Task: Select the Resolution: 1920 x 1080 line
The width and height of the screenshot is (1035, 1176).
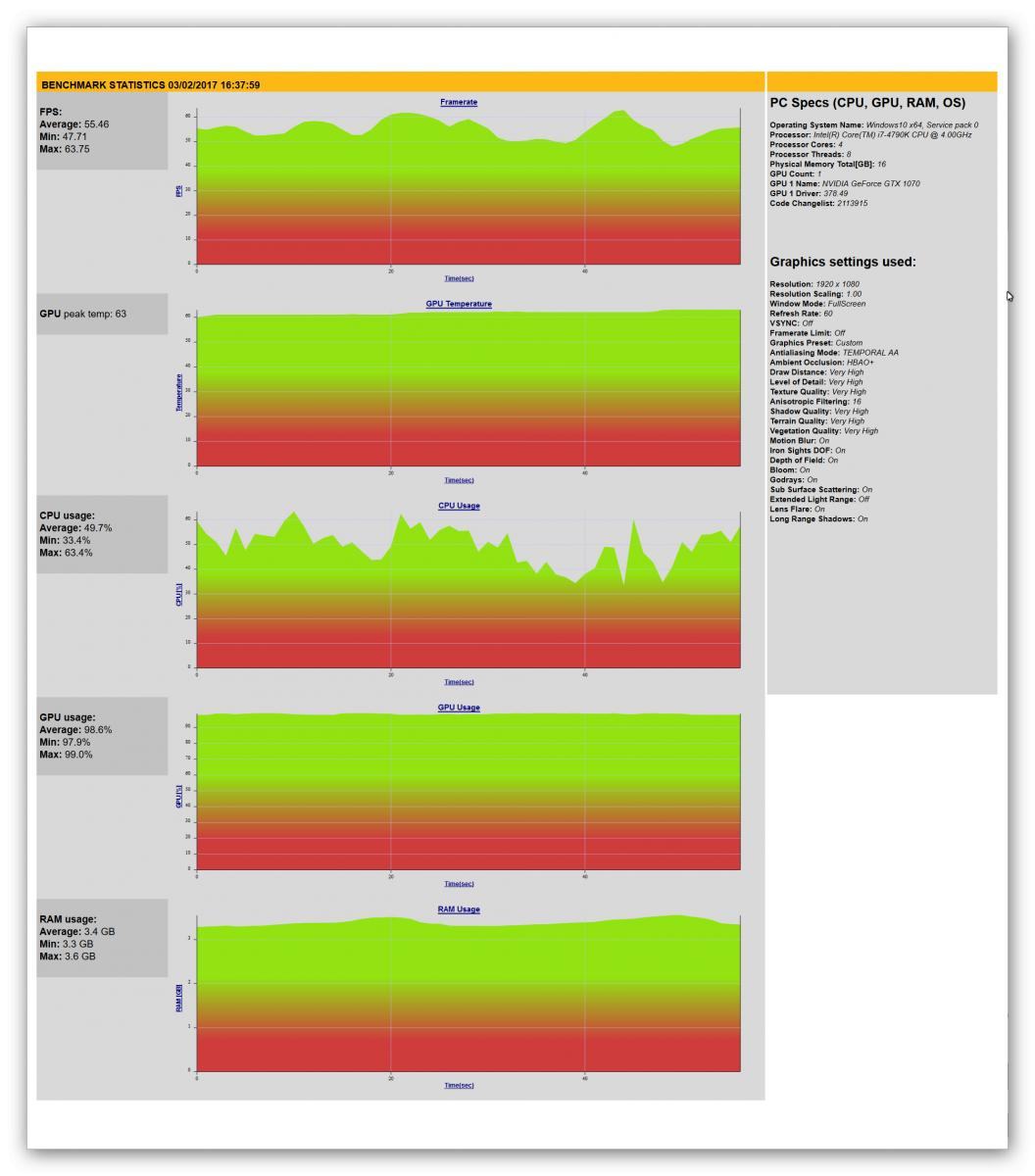Action: click(814, 284)
